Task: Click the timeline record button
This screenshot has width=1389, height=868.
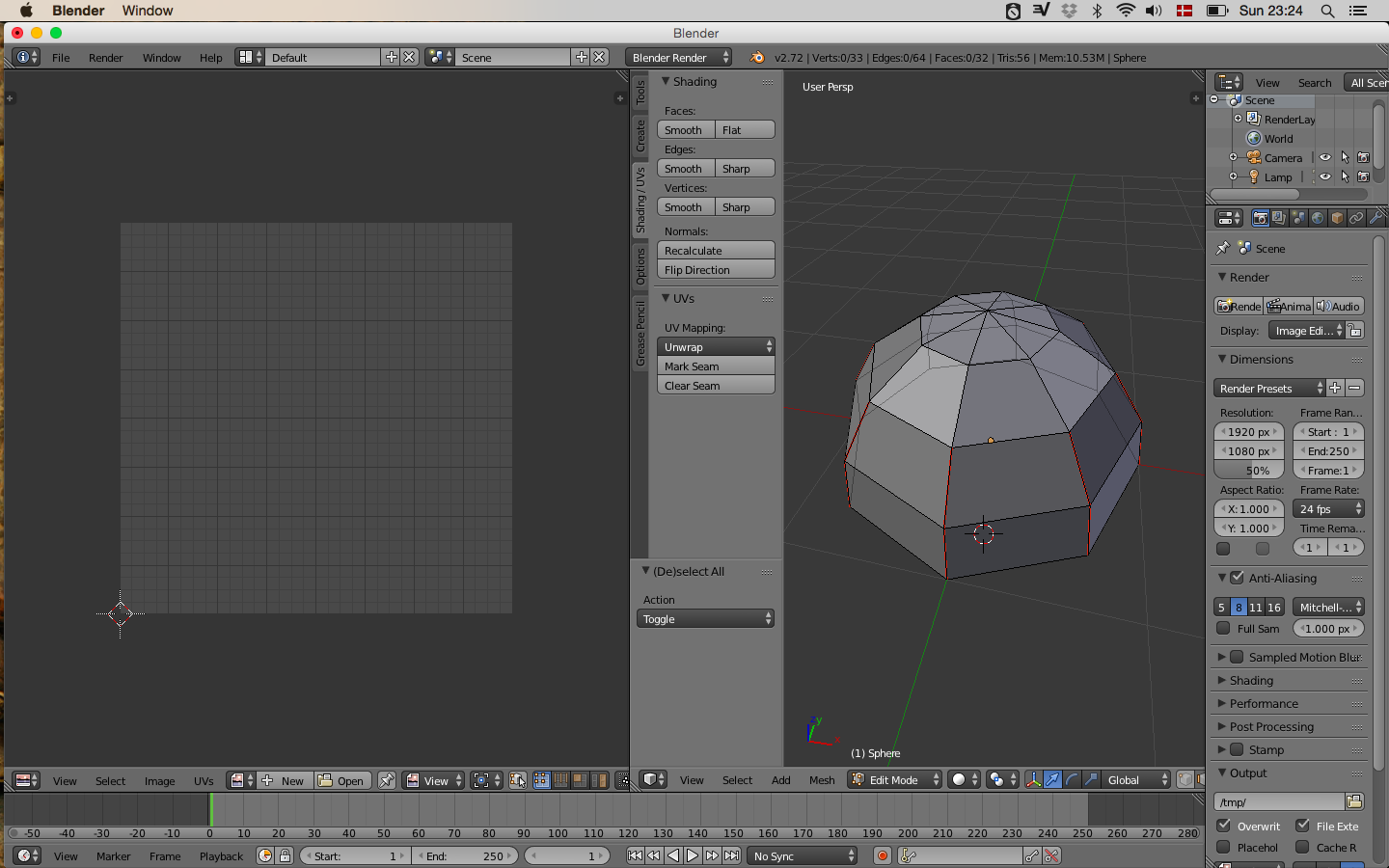Action: point(882,855)
